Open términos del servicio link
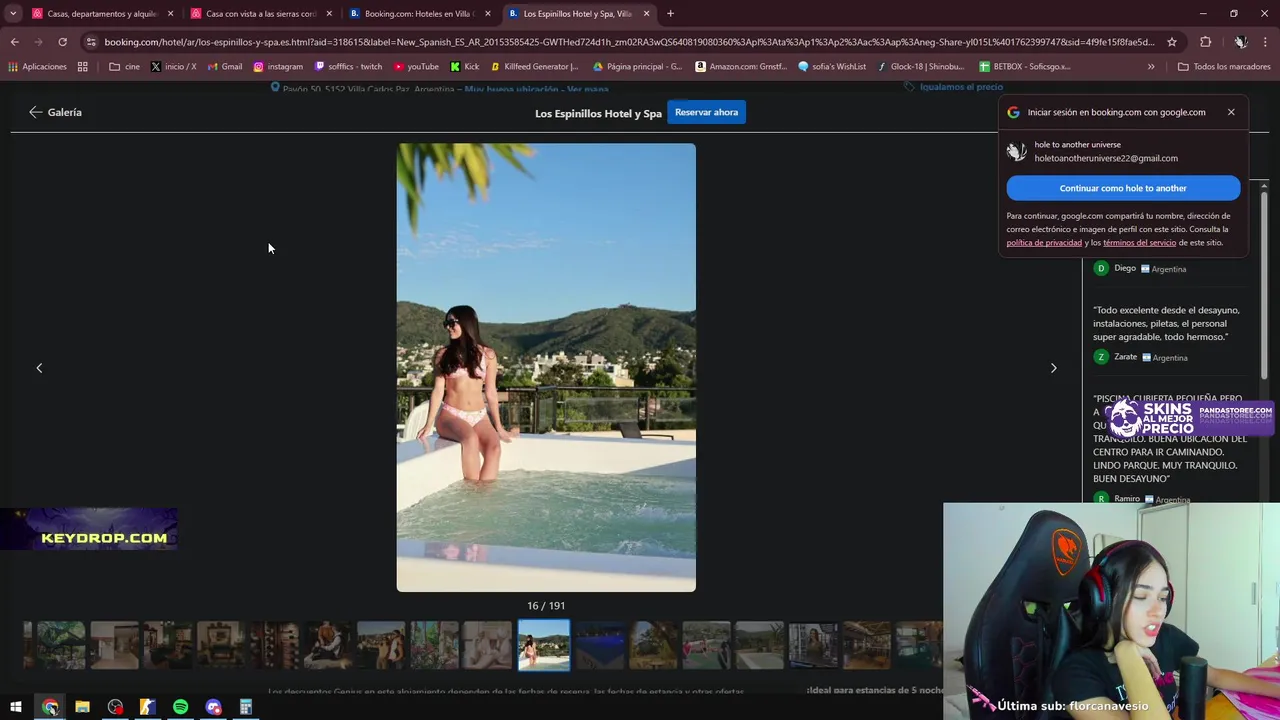 [1139, 243]
